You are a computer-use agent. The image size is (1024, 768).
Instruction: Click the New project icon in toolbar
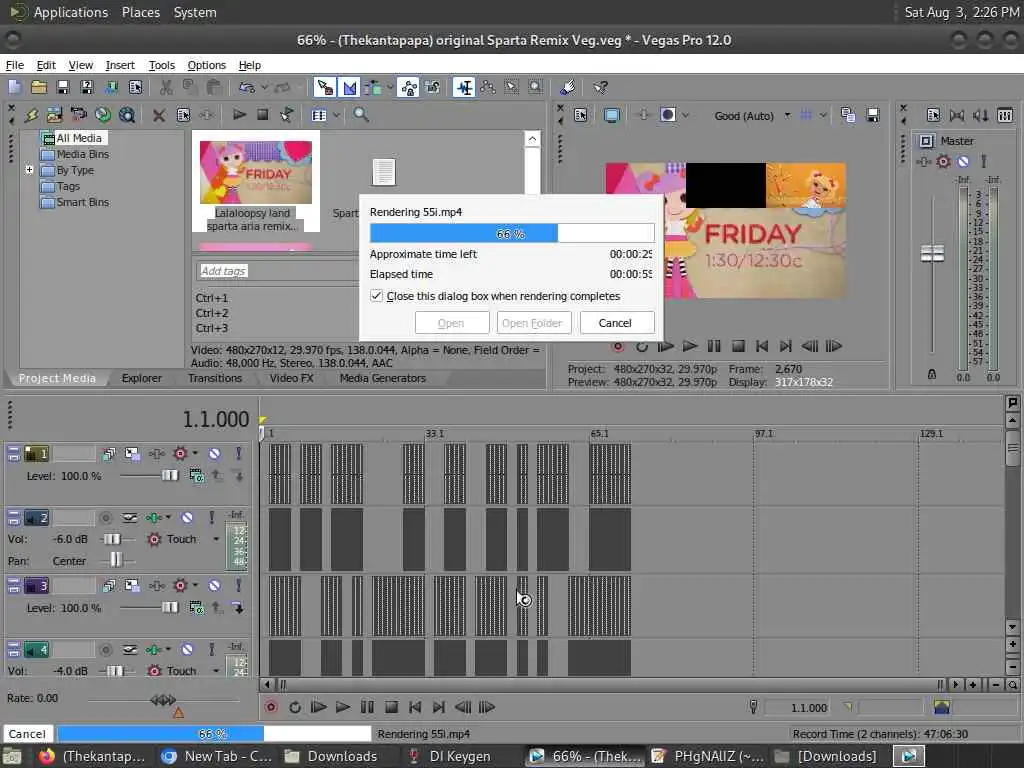tap(14, 87)
